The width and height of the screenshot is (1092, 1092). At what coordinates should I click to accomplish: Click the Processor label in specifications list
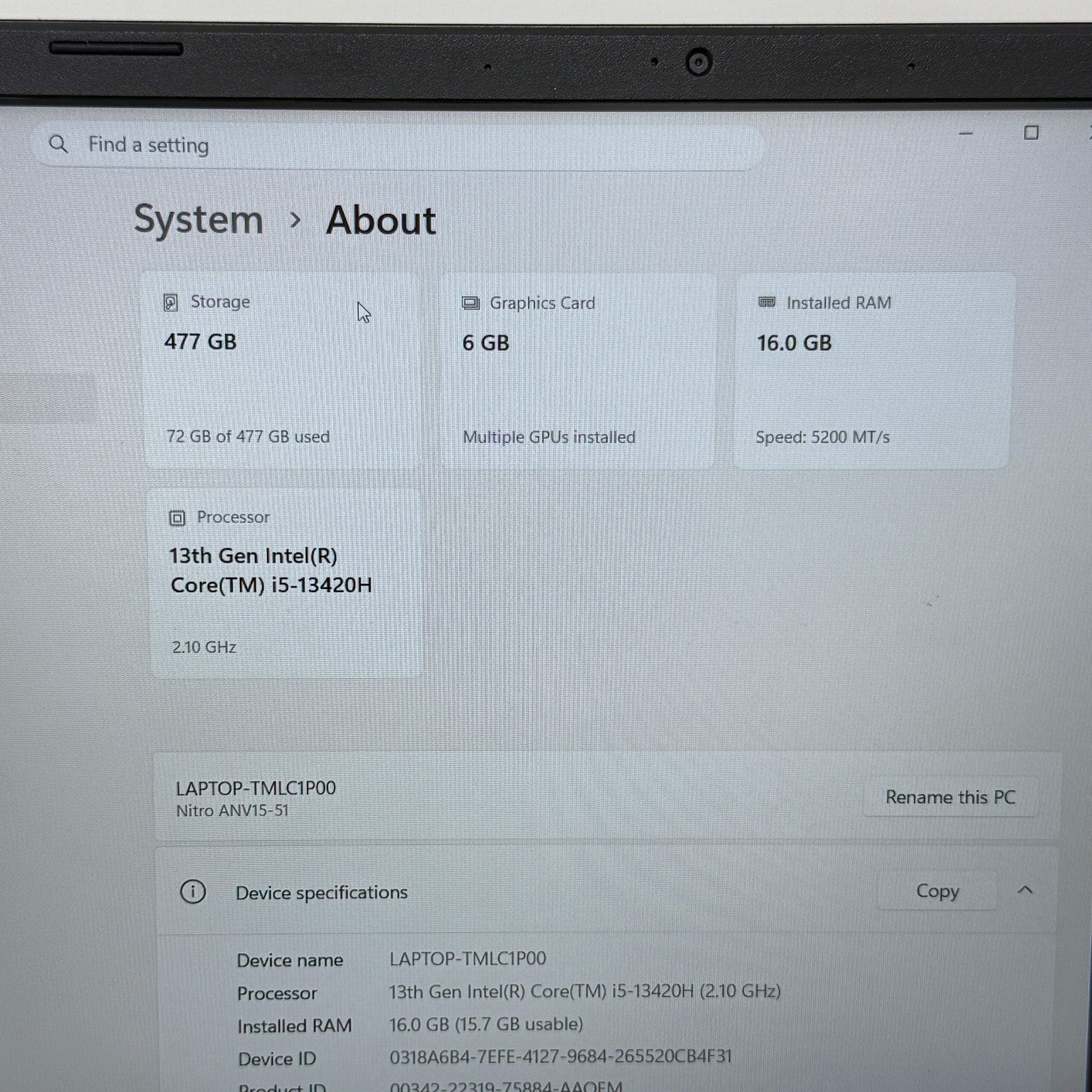277,993
